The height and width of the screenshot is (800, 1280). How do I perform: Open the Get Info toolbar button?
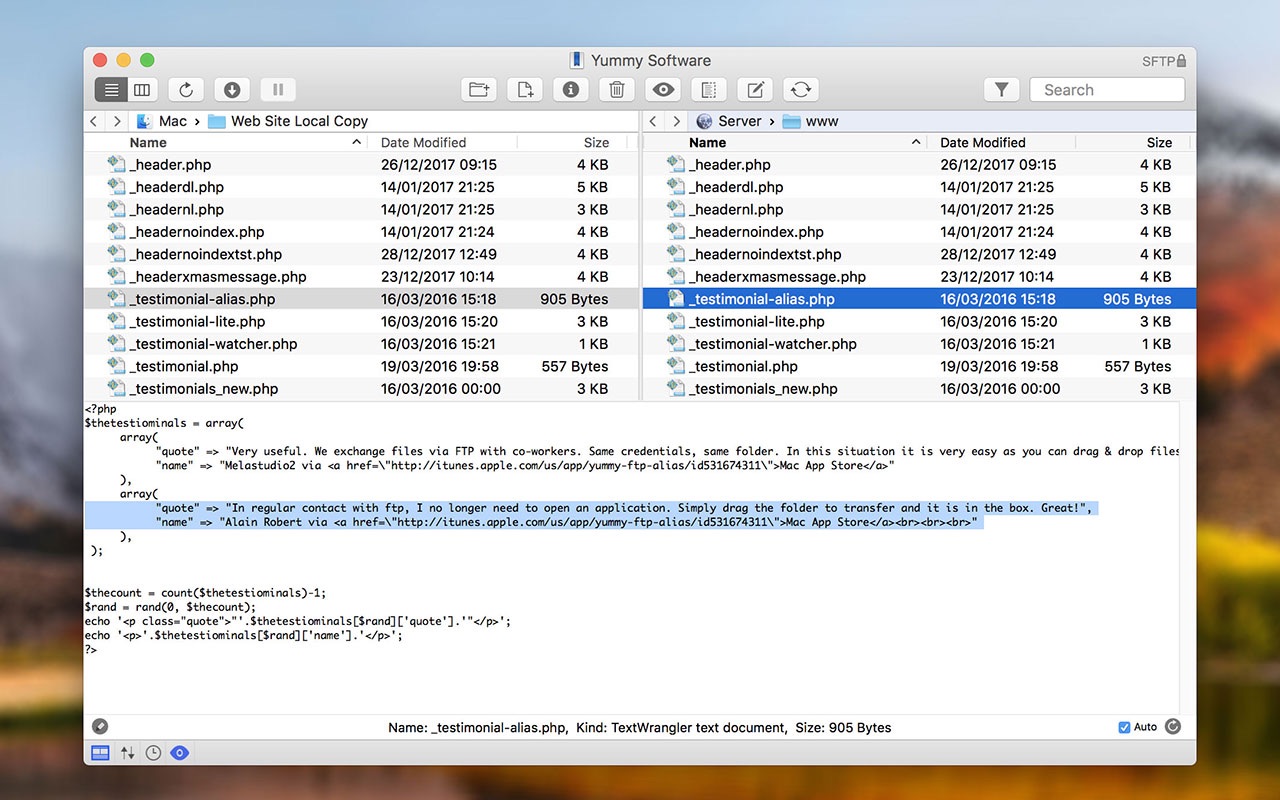point(571,90)
